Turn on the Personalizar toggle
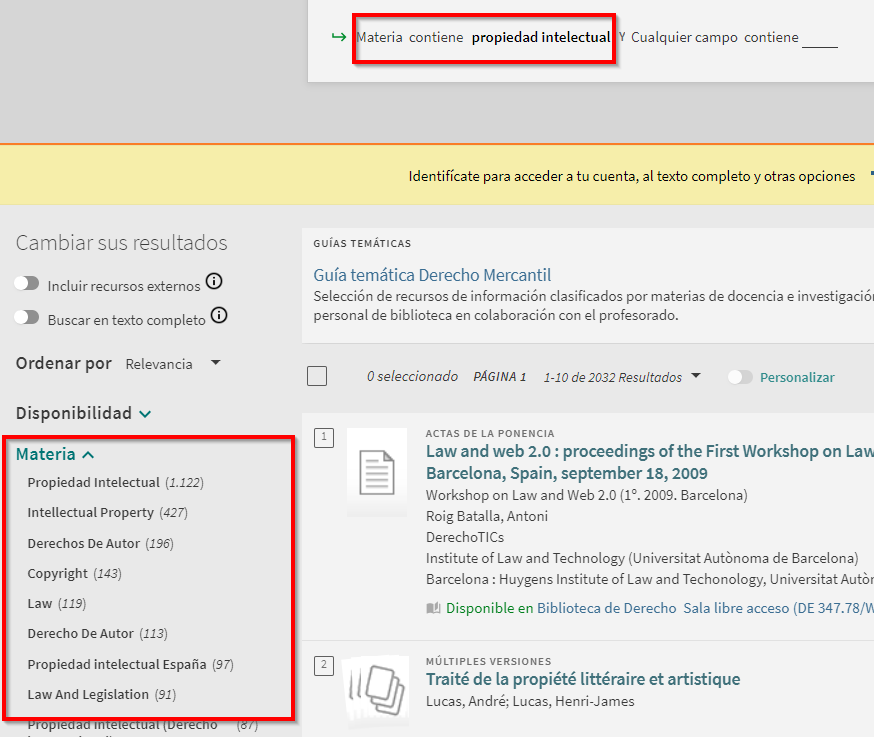 click(x=740, y=377)
